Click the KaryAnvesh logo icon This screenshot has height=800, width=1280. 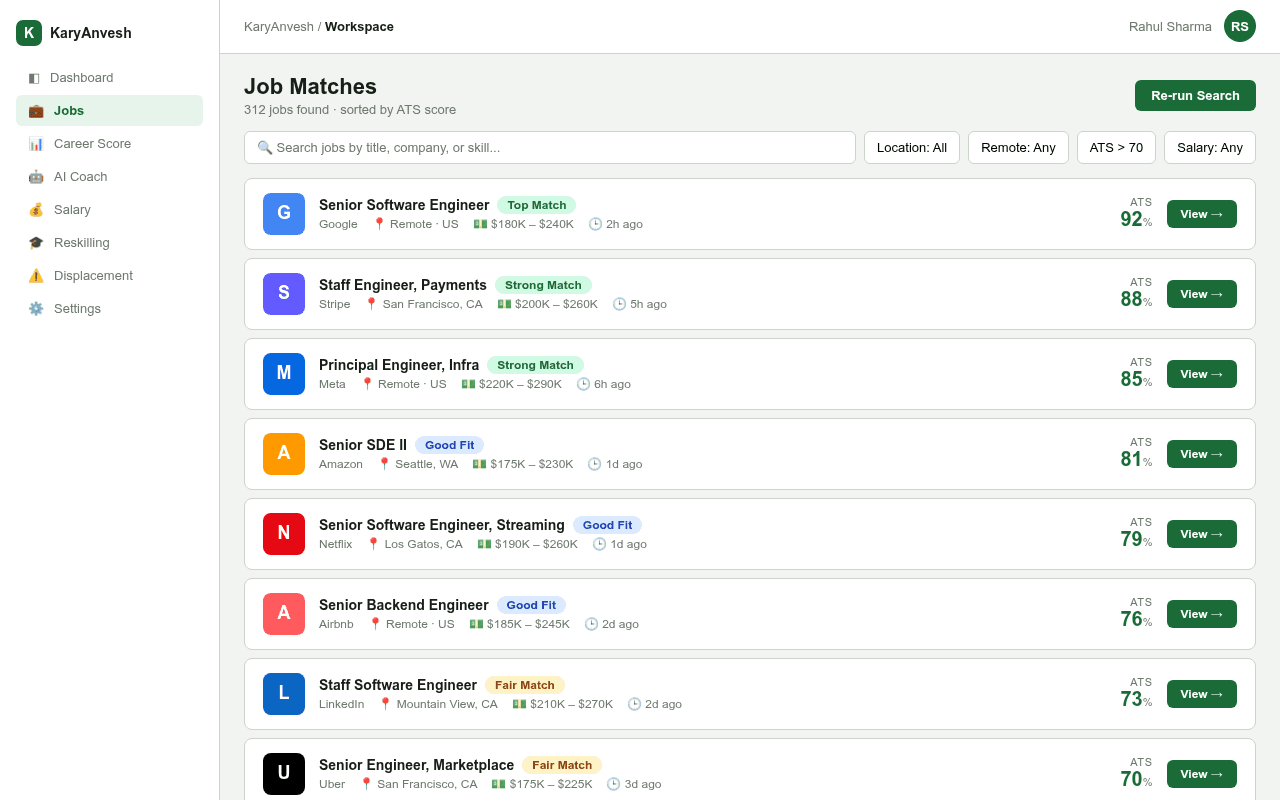point(29,33)
